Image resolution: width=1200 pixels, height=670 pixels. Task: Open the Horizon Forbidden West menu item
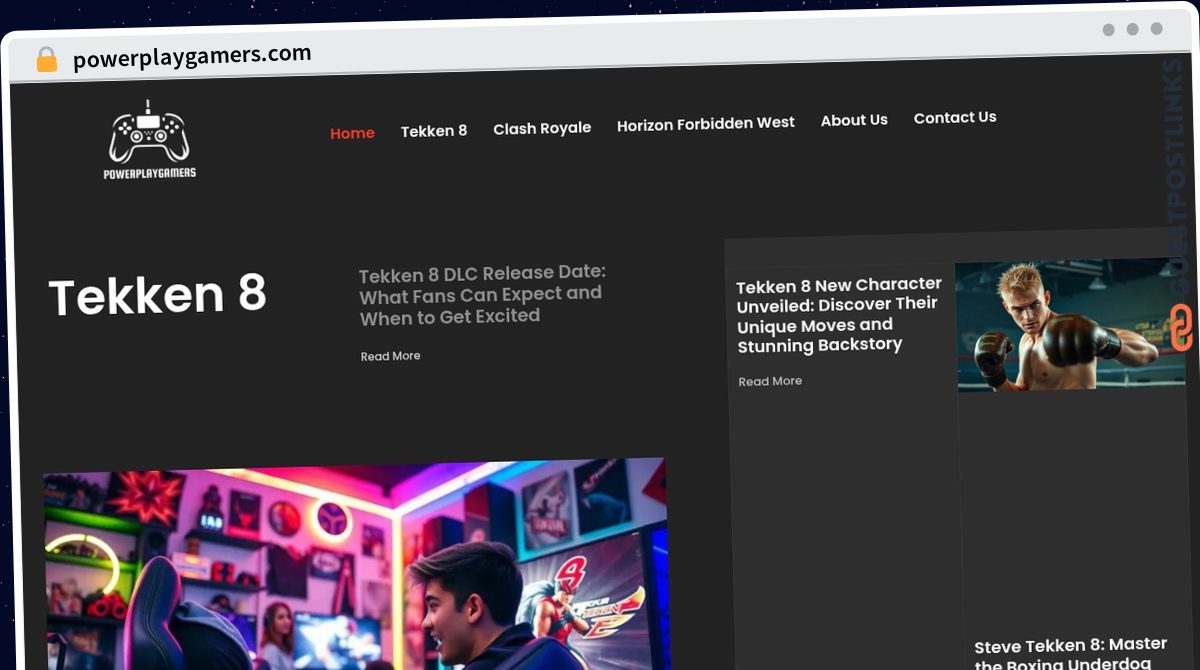coord(706,124)
